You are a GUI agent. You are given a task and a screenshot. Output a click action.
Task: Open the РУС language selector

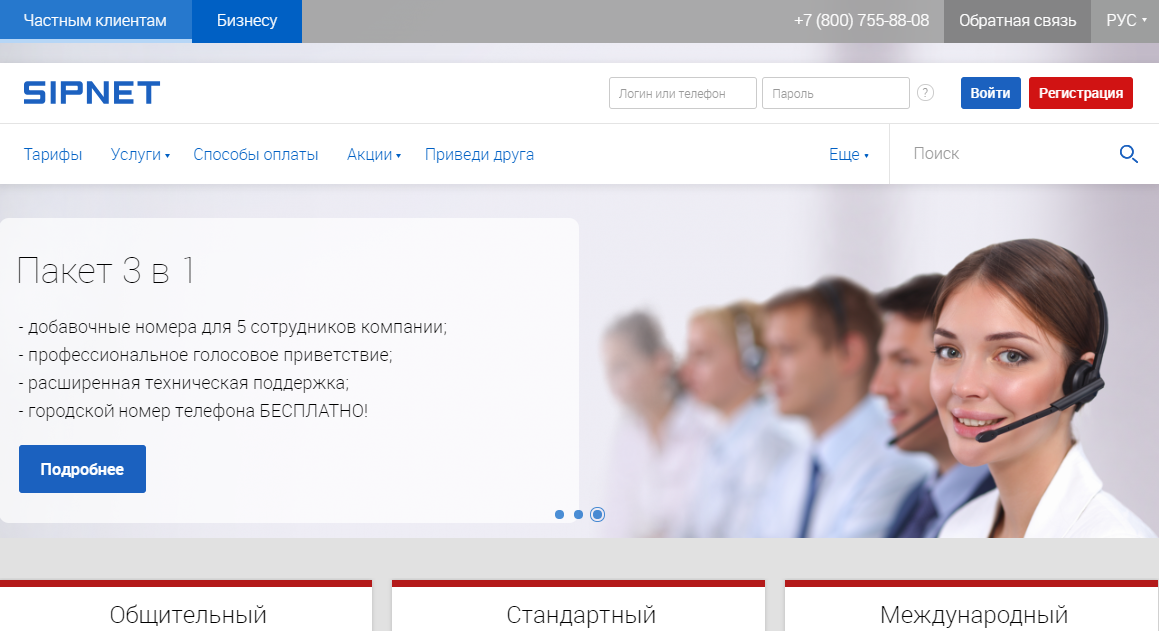1125,20
